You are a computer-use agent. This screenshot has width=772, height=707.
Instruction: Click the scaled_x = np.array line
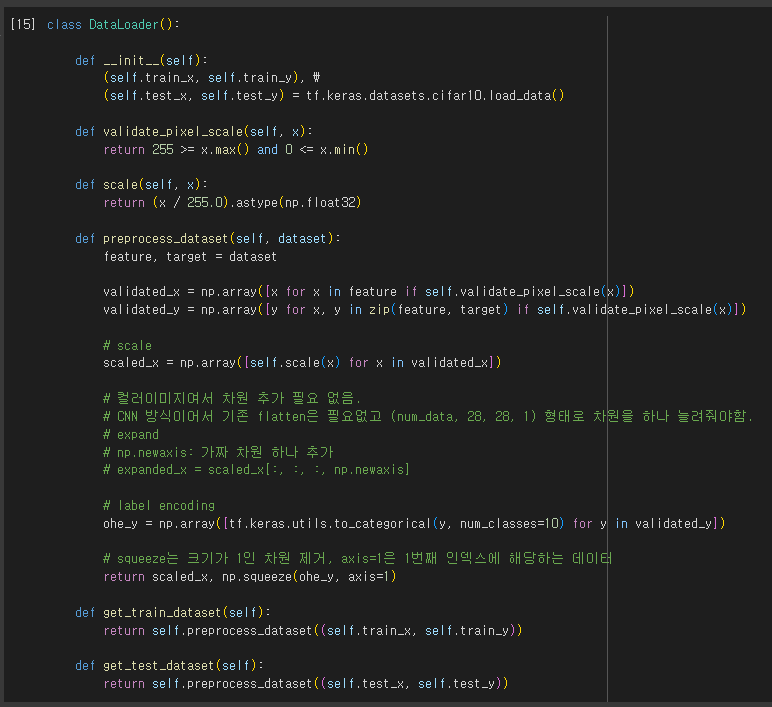click(302, 362)
